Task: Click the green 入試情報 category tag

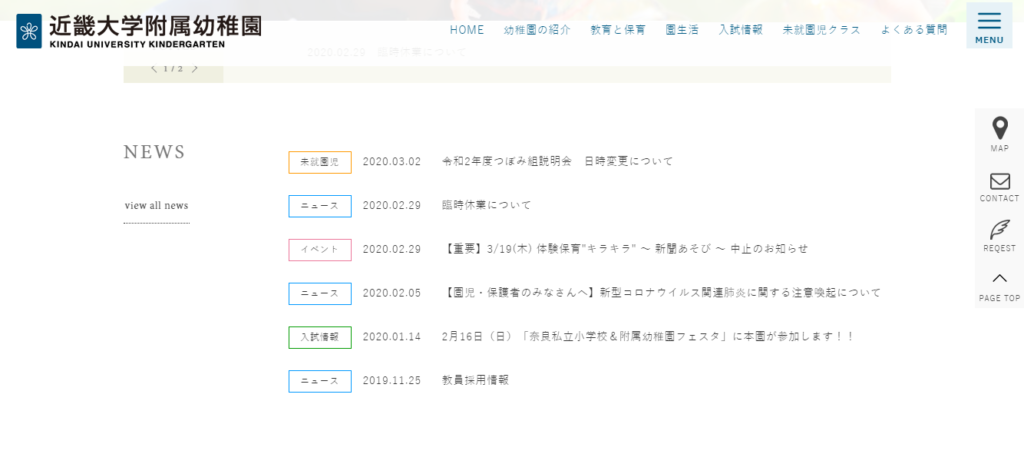Action: (320, 337)
